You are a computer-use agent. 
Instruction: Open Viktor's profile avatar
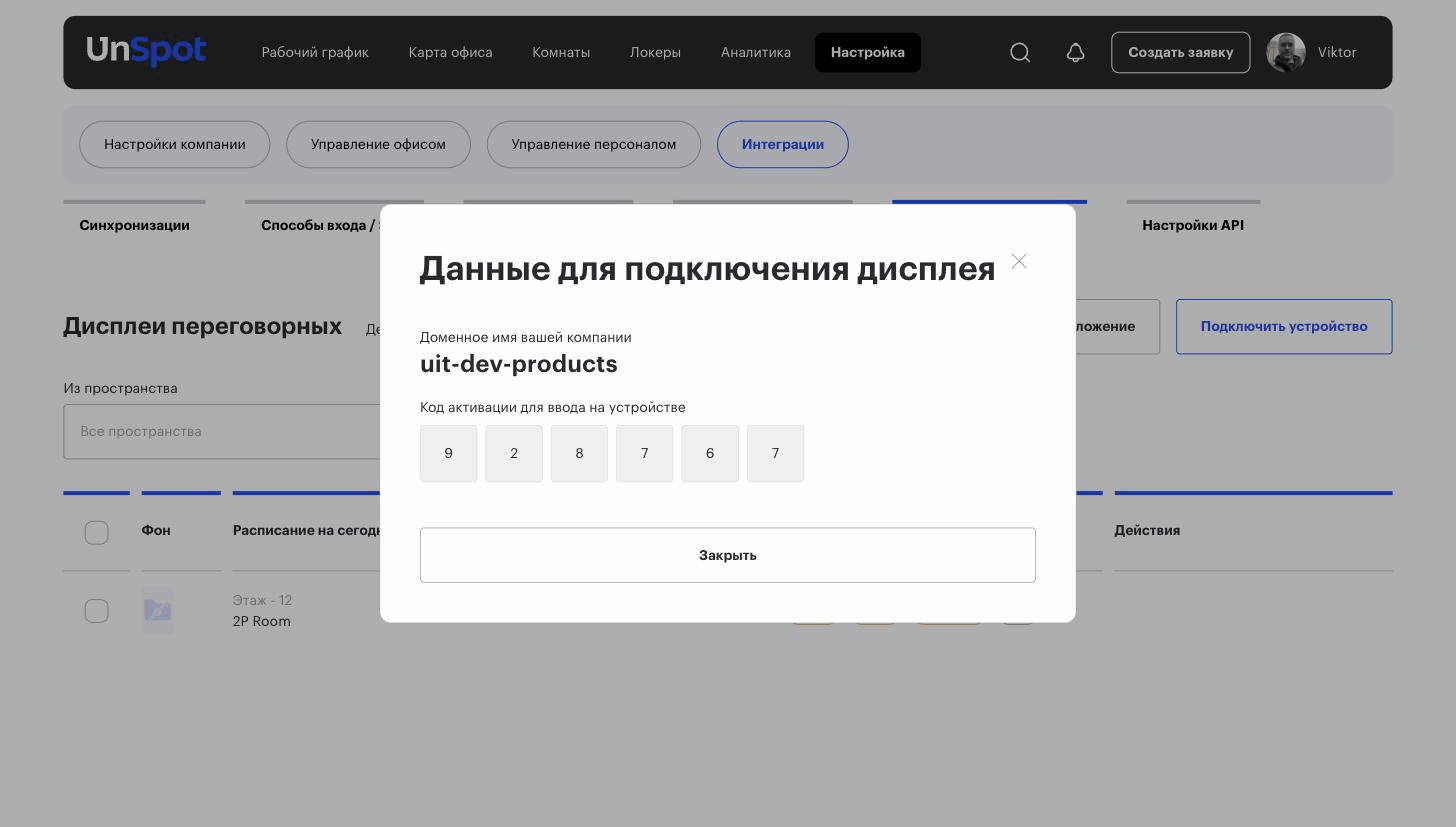click(x=1286, y=52)
